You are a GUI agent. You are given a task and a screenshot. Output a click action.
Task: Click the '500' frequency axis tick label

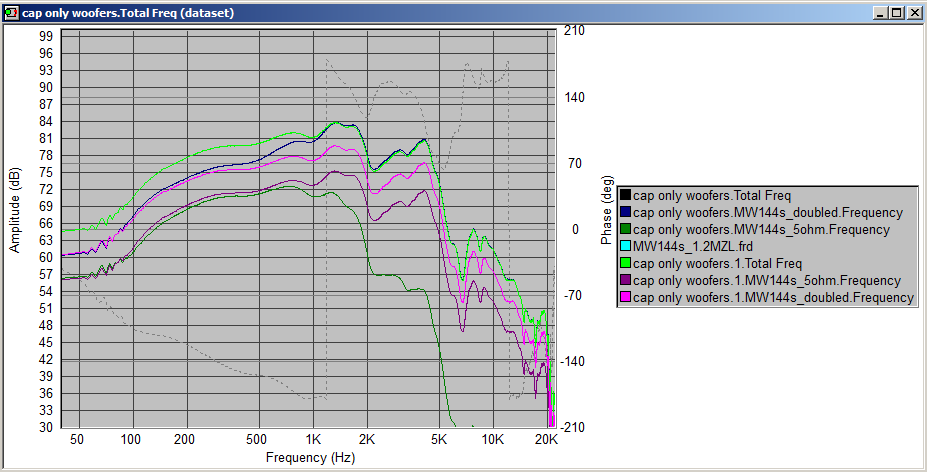coord(258,439)
